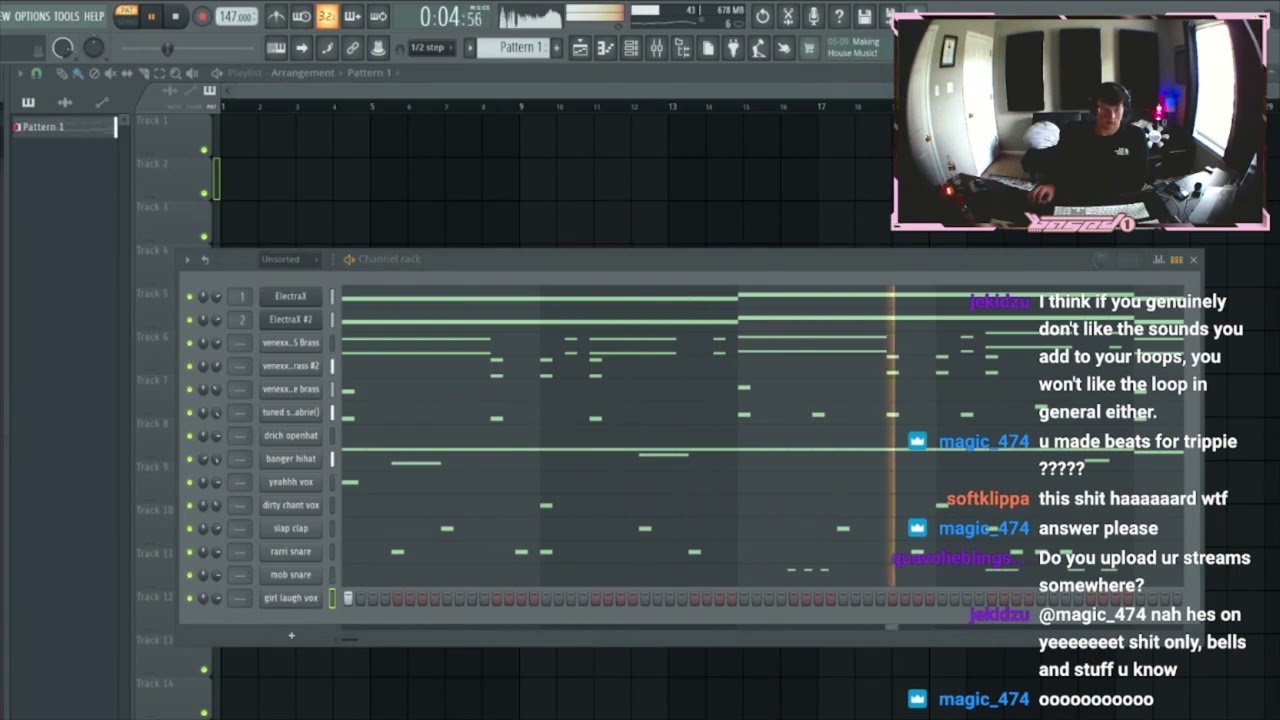1280x720 pixels.
Task: Click the ElectraX #2 channel button
Action: (x=290, y=320)
